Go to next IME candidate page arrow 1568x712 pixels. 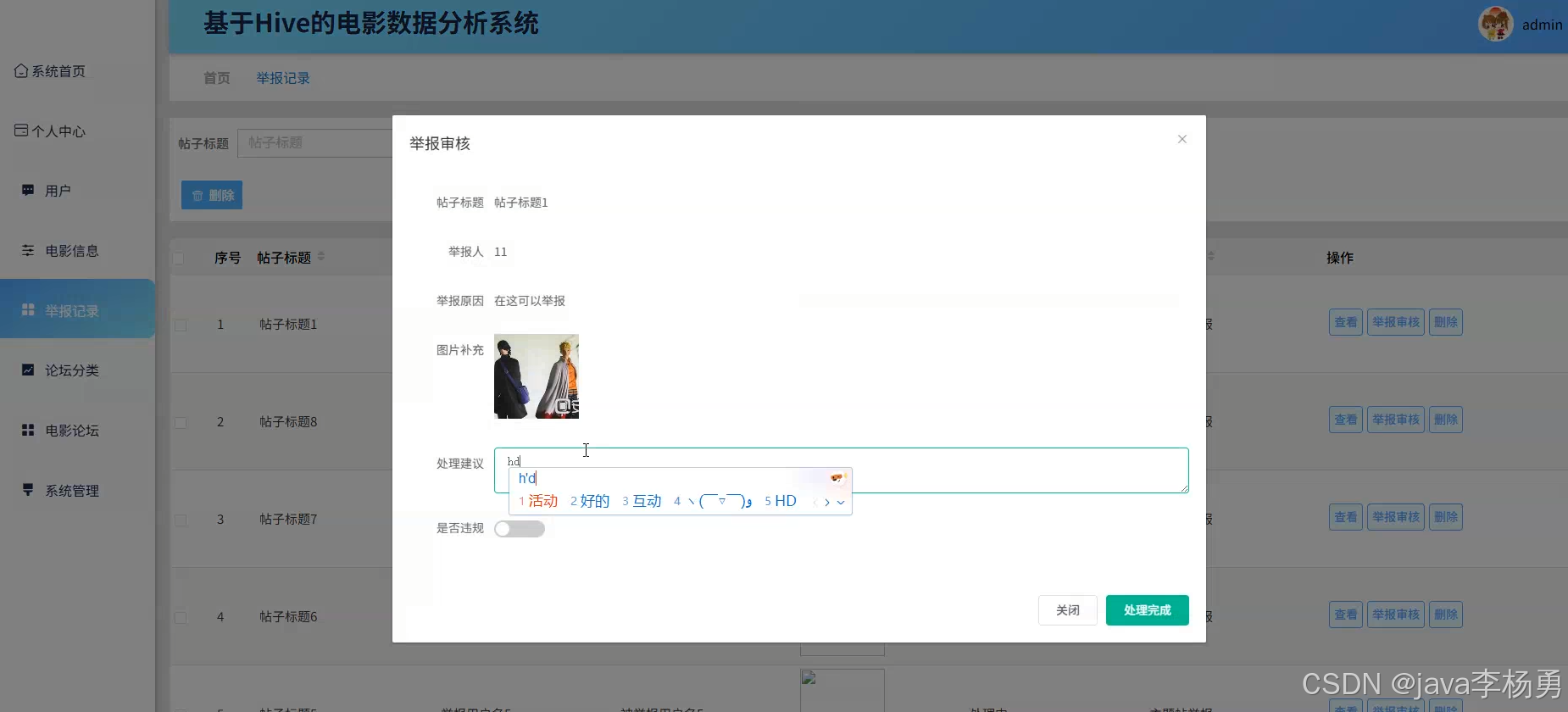click(827, 502)
